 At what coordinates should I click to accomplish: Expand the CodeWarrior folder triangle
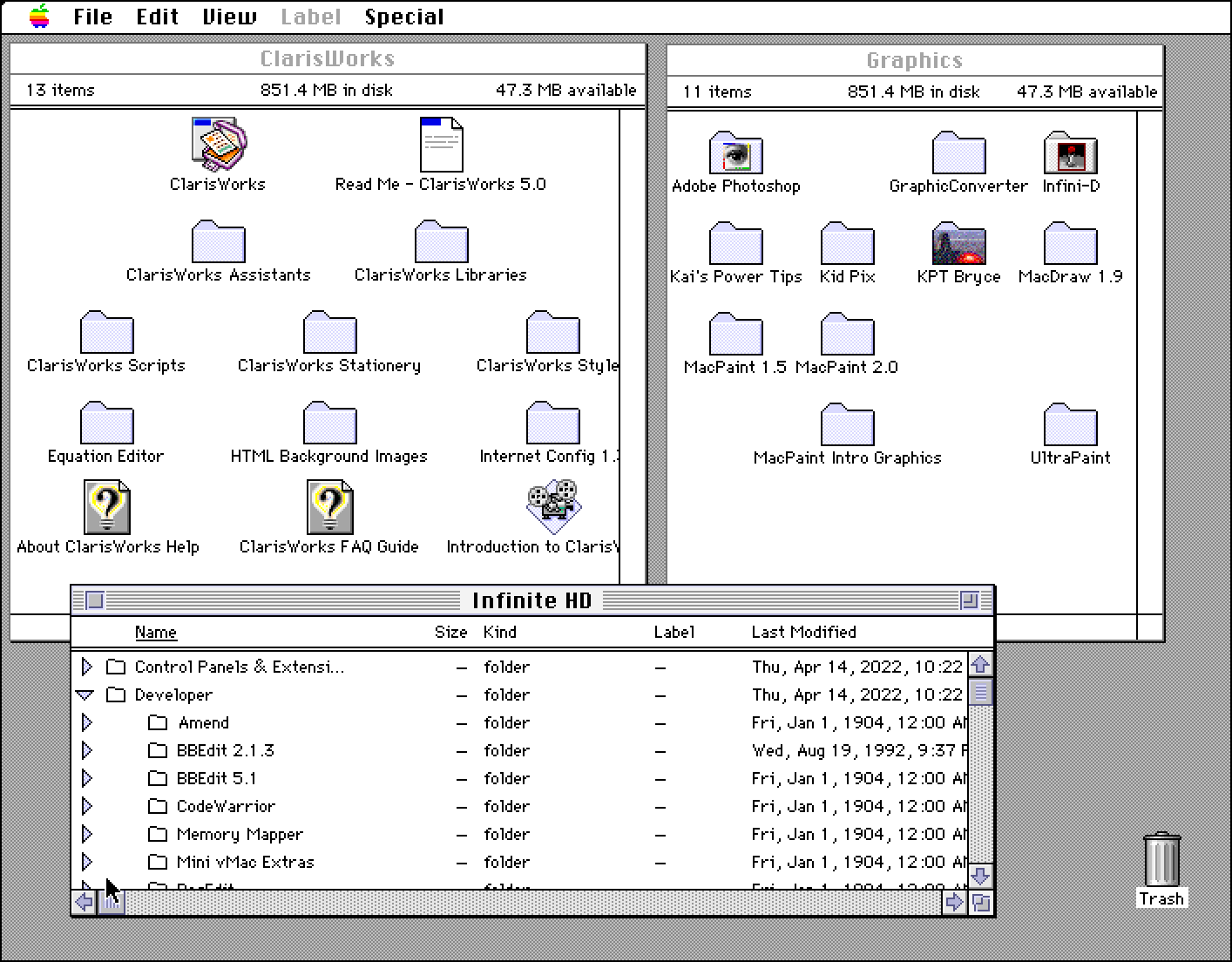click(x=86, y=806)
